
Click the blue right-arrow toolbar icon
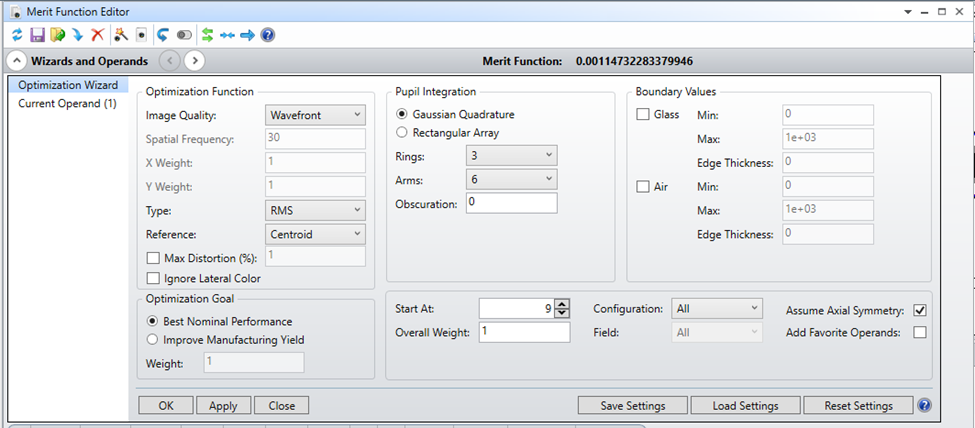tap(247, 35)
